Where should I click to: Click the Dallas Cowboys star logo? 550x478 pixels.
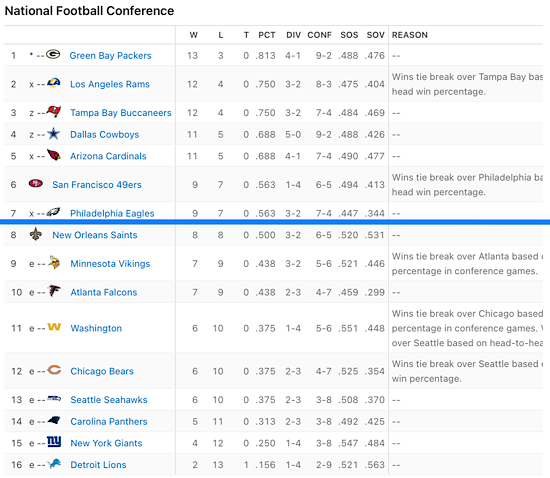[53, 134]
